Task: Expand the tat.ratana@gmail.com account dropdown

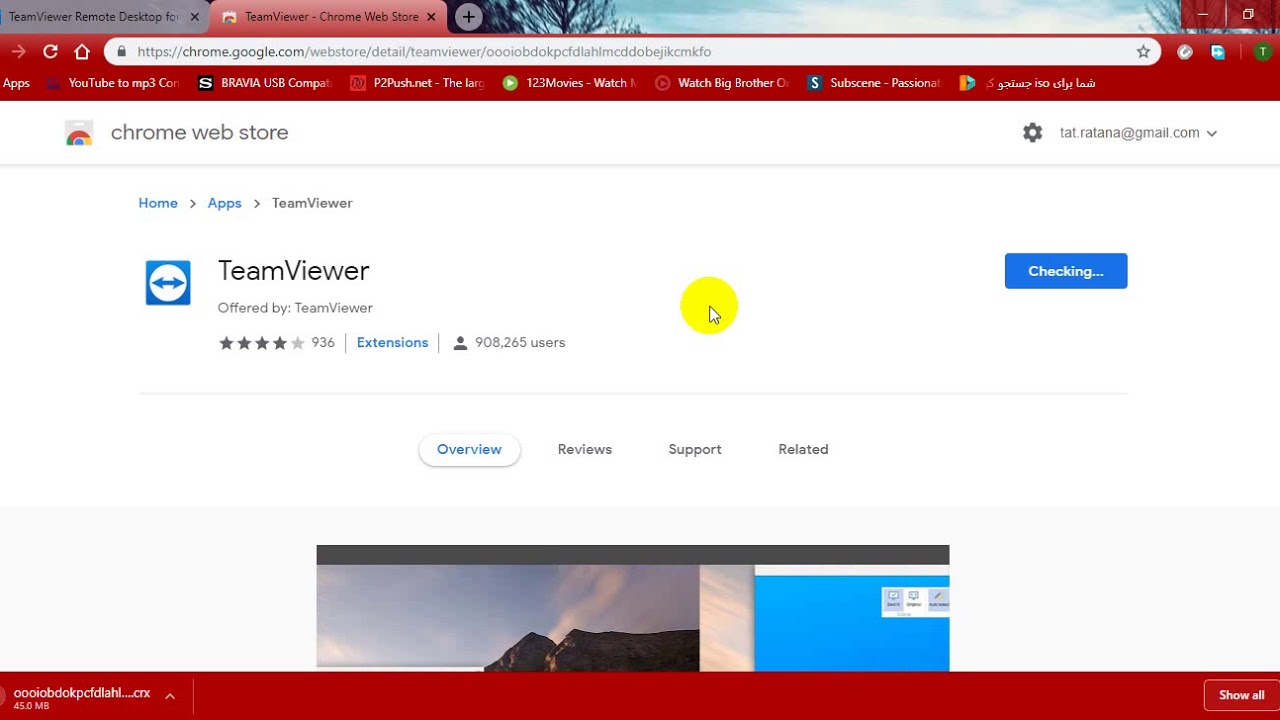Action: click(1138, 133)
